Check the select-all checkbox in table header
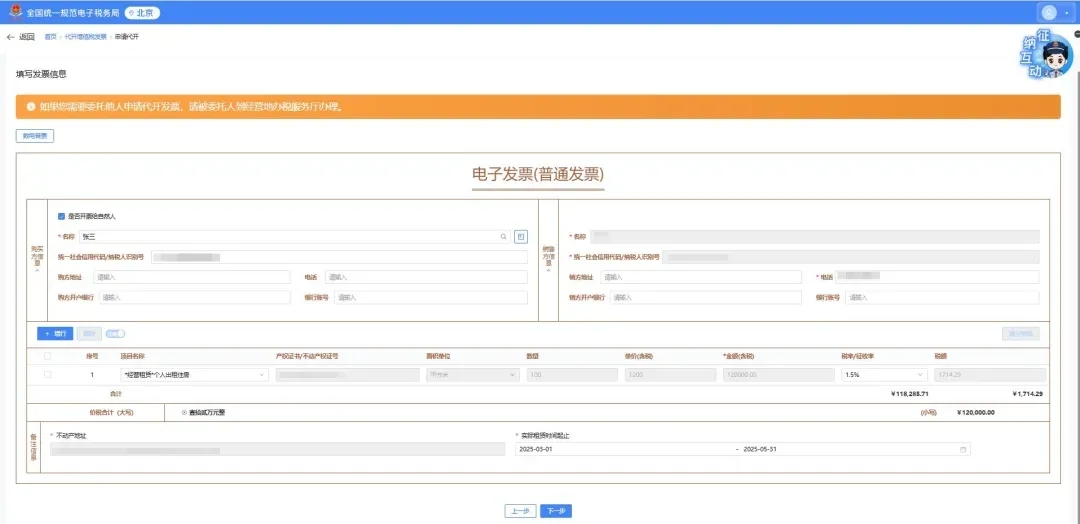The width and height of the screenshot is (1080, 524). (x=47, y=355)
